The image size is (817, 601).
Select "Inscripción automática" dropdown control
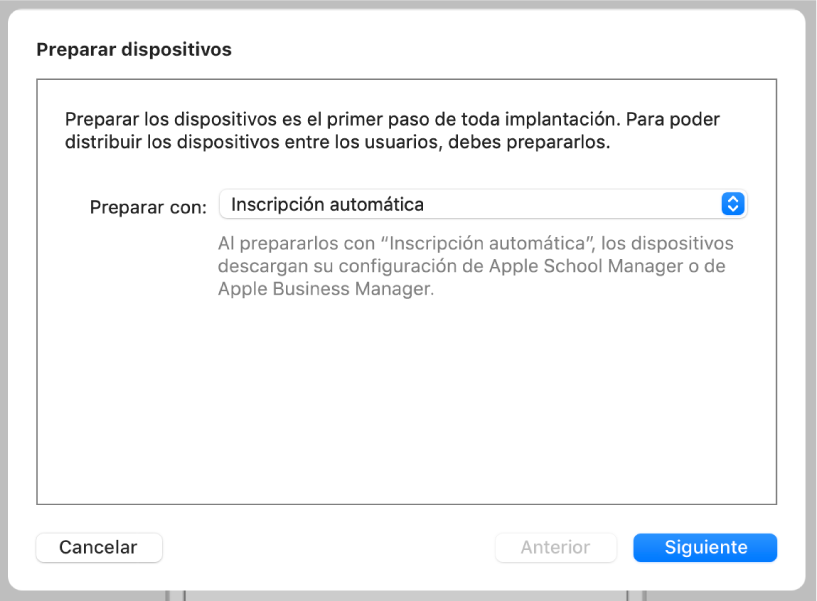coord(483,204)
